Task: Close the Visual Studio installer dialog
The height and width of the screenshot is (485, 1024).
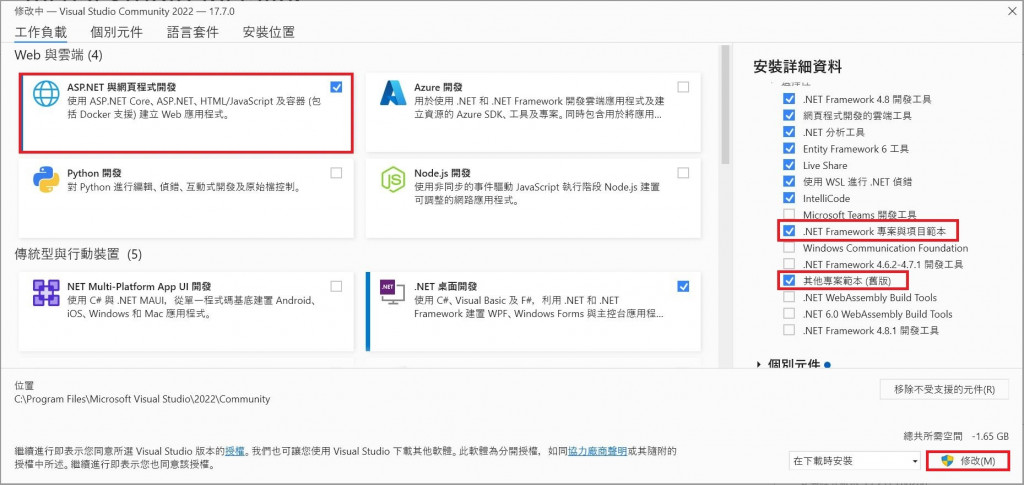Action: (x=1011, y=11)
